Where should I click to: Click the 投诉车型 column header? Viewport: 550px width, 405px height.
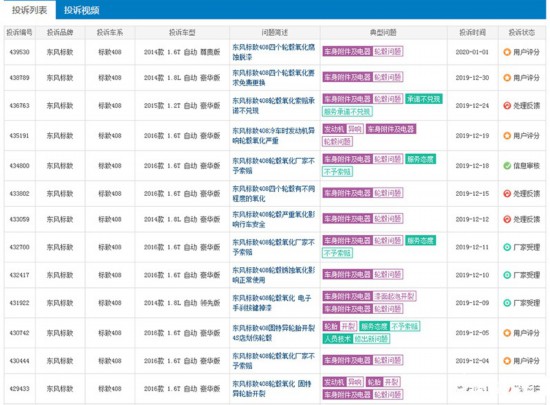click(x=182, y=33)
